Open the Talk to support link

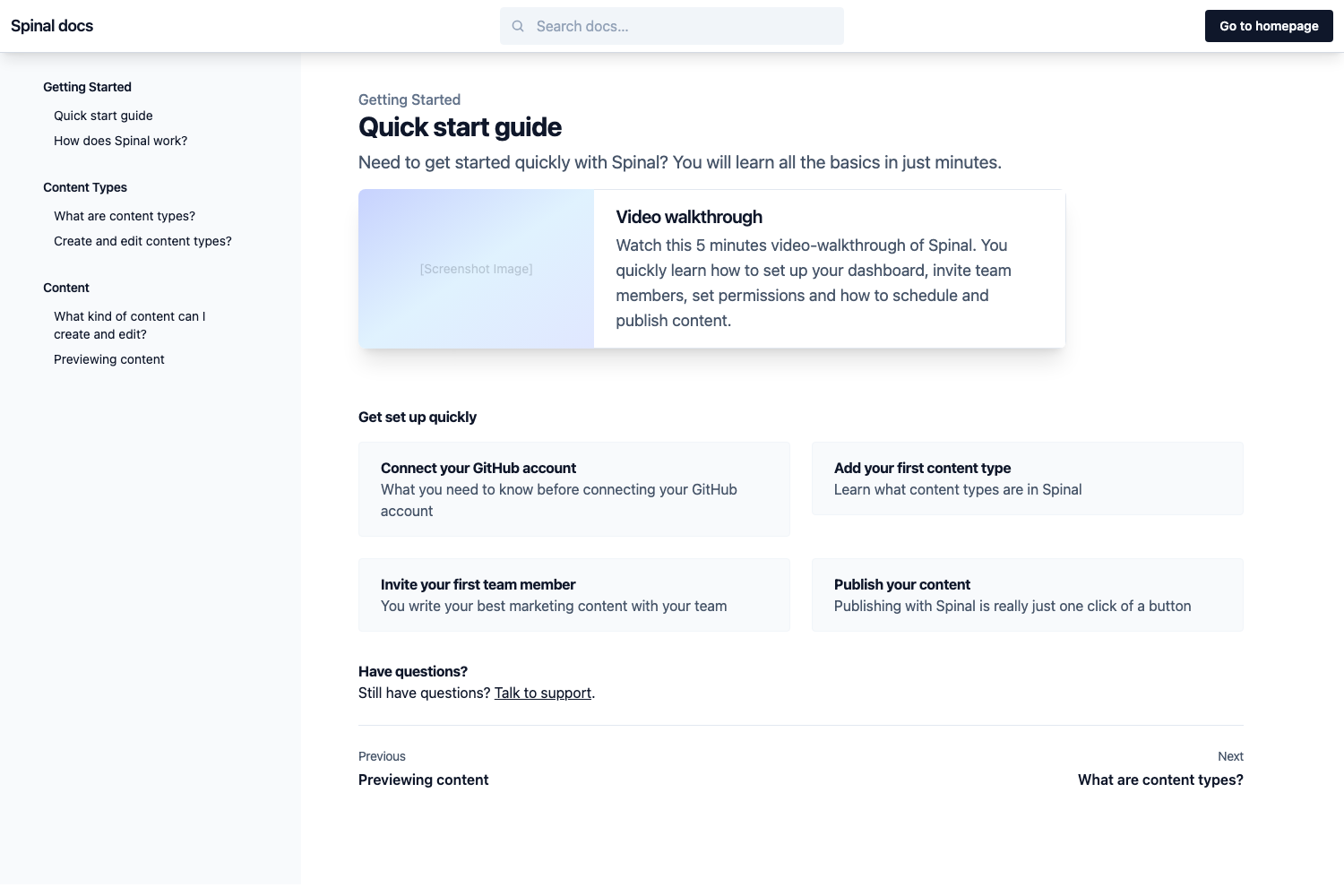pos(542,692)
